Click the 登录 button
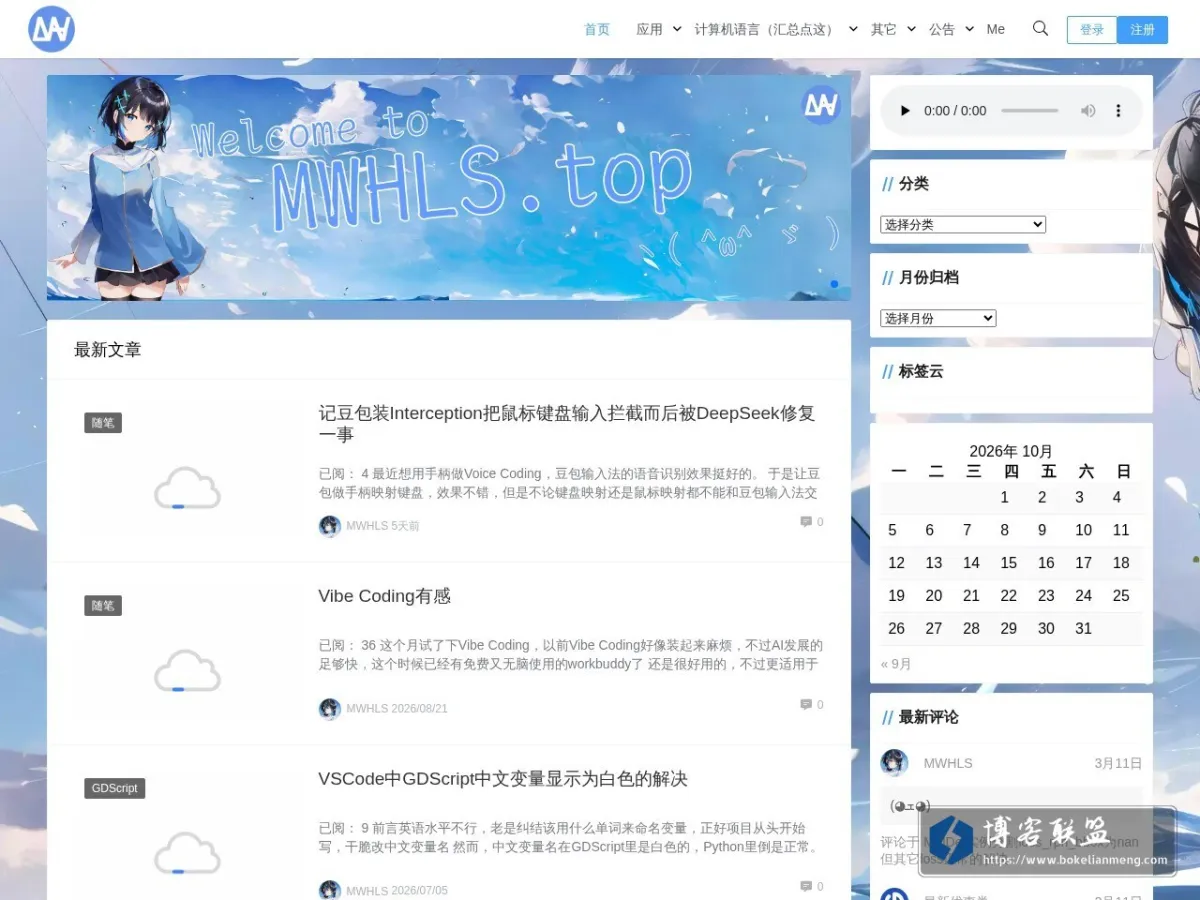This screenshot has height=900, width=1200. click(x=1092, y=30)
